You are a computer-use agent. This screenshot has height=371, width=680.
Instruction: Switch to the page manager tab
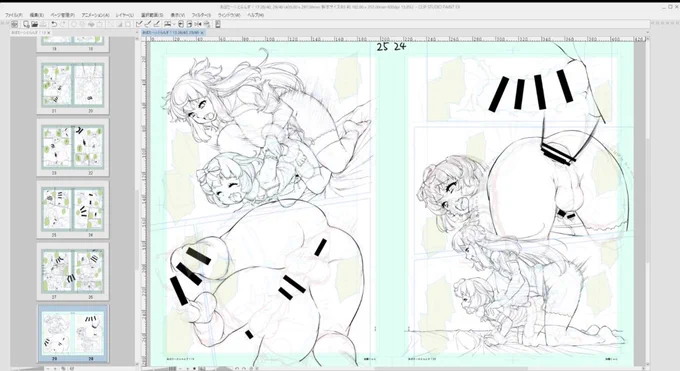28,33
